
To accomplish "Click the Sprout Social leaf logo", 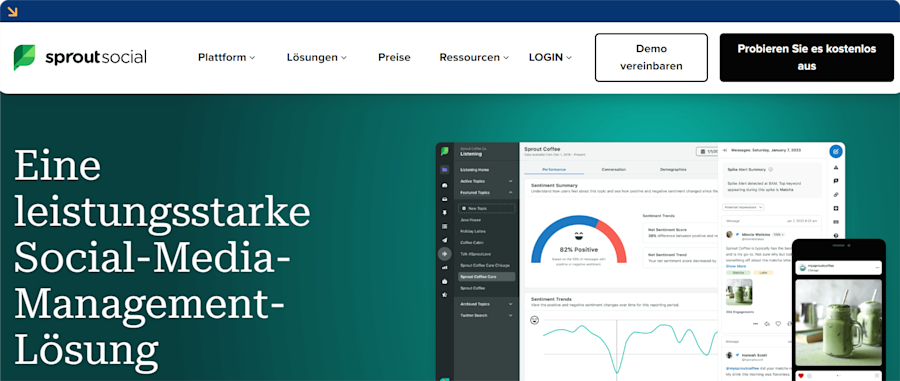I will 24,57.
